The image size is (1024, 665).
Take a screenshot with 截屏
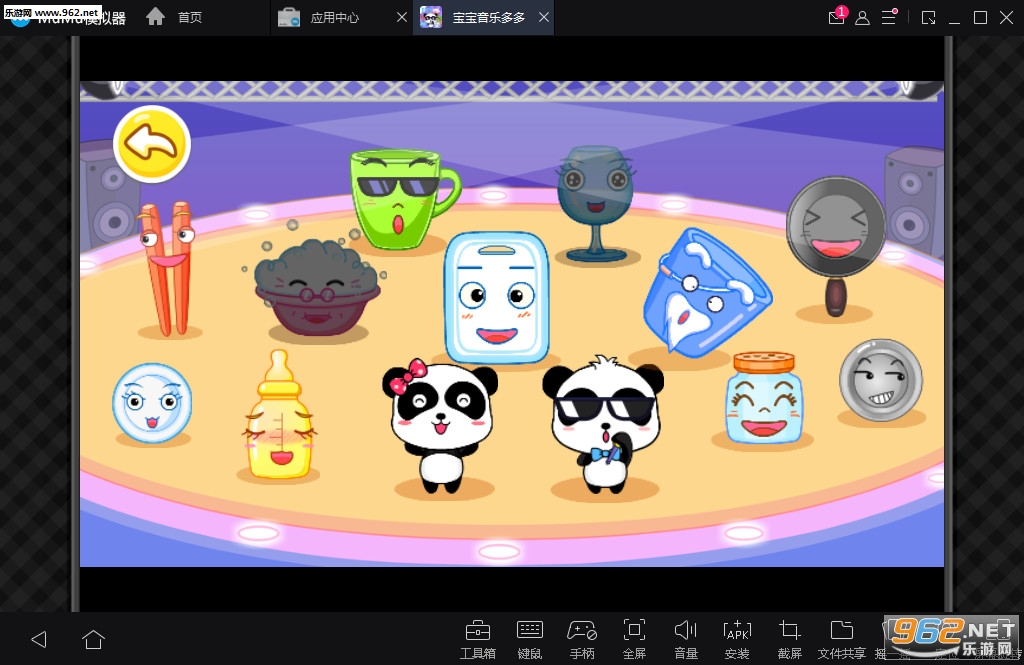[789, 636]
